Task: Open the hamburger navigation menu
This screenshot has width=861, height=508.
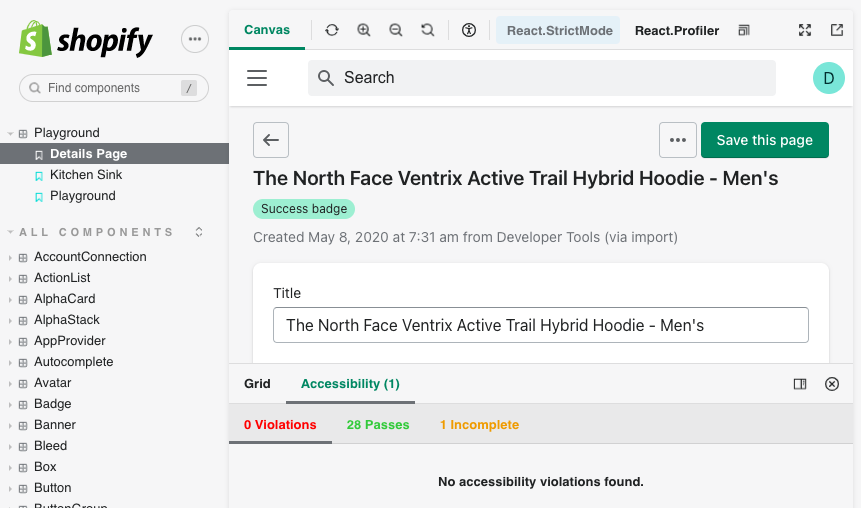Action: (x=257, y=78)
